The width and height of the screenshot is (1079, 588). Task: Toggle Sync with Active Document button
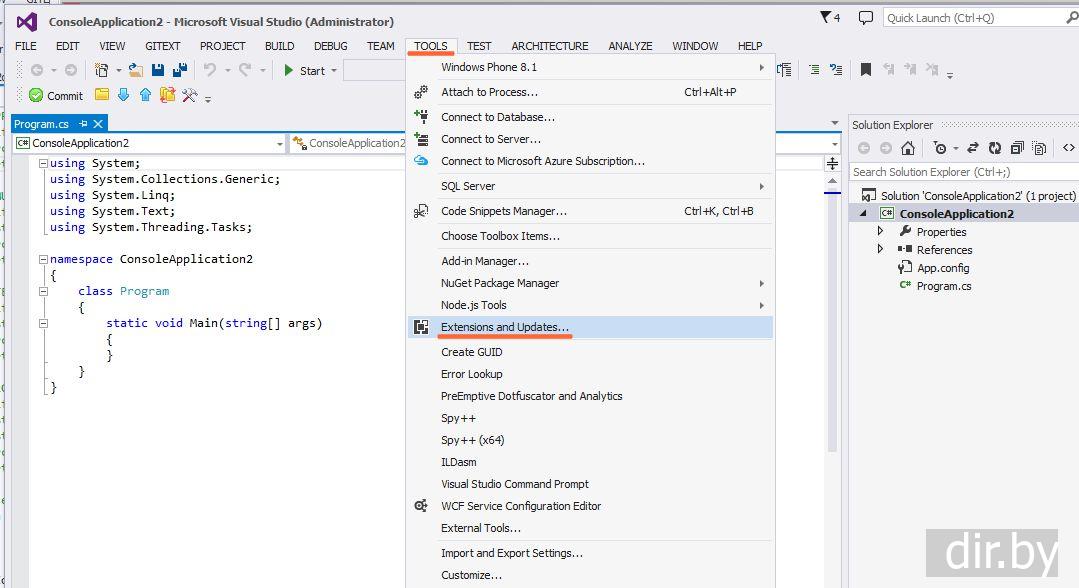point(971,148)
